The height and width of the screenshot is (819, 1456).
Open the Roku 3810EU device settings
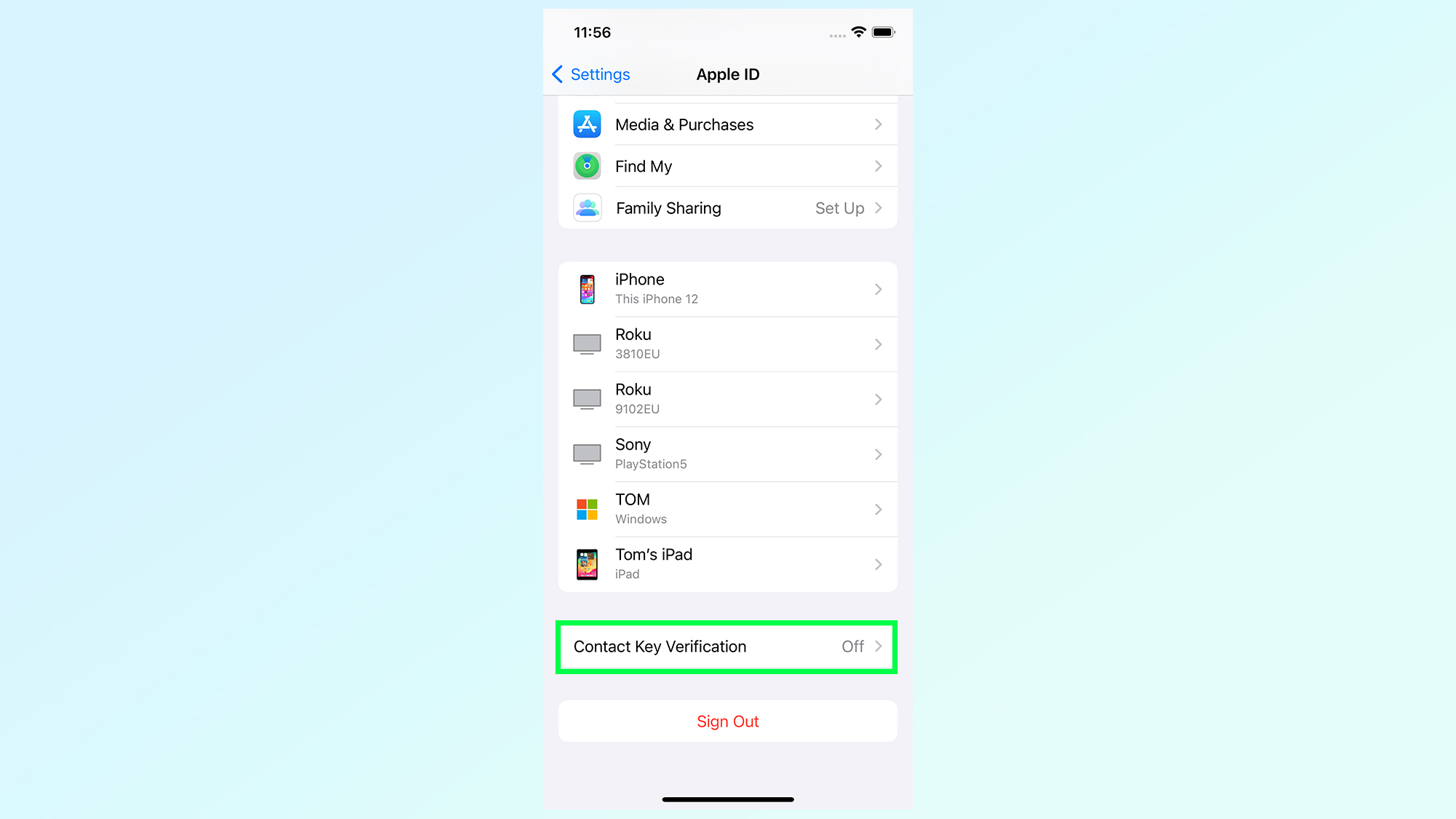(x=728, y=343)
